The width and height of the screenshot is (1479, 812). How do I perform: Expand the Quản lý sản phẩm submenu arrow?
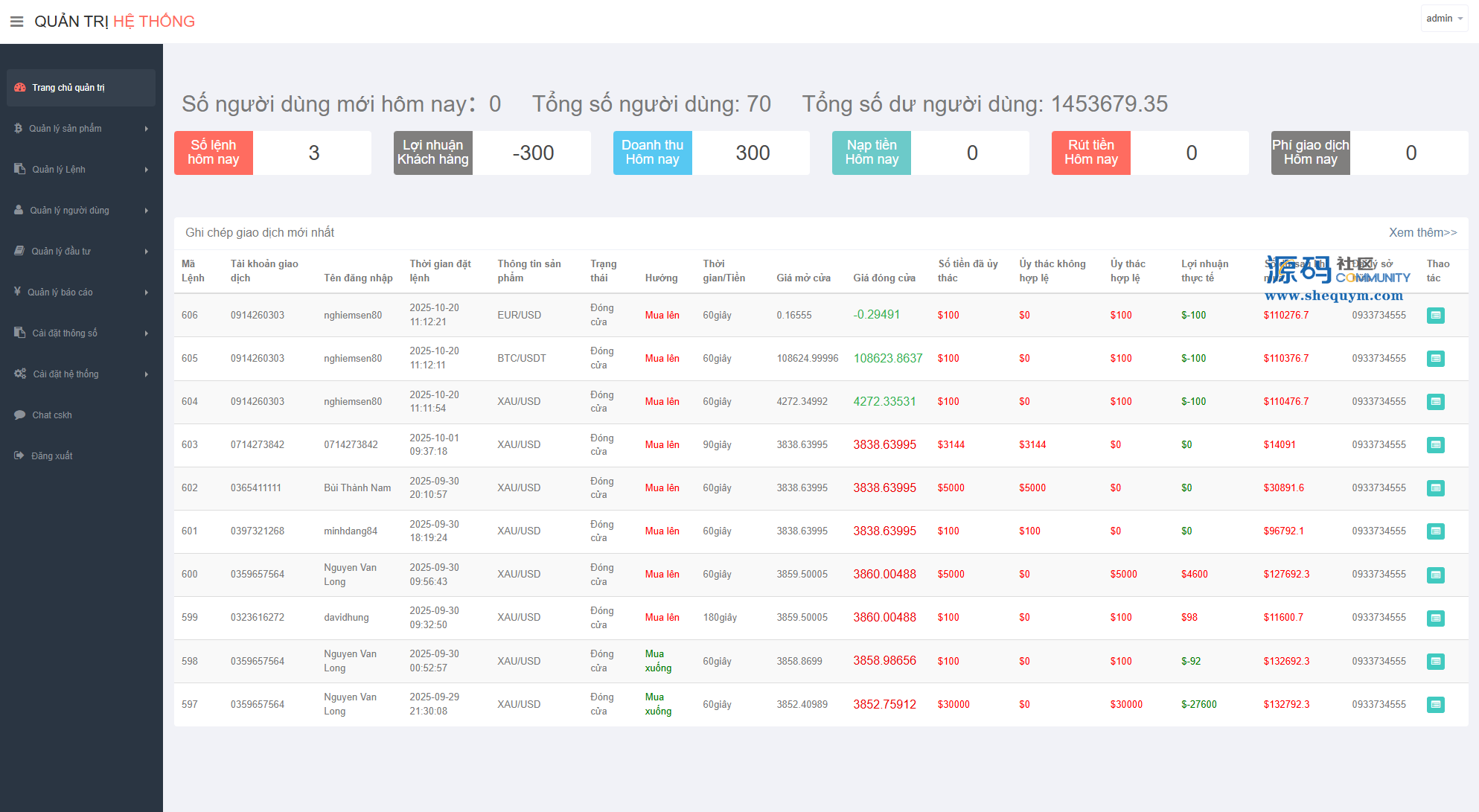pos(147,129)
